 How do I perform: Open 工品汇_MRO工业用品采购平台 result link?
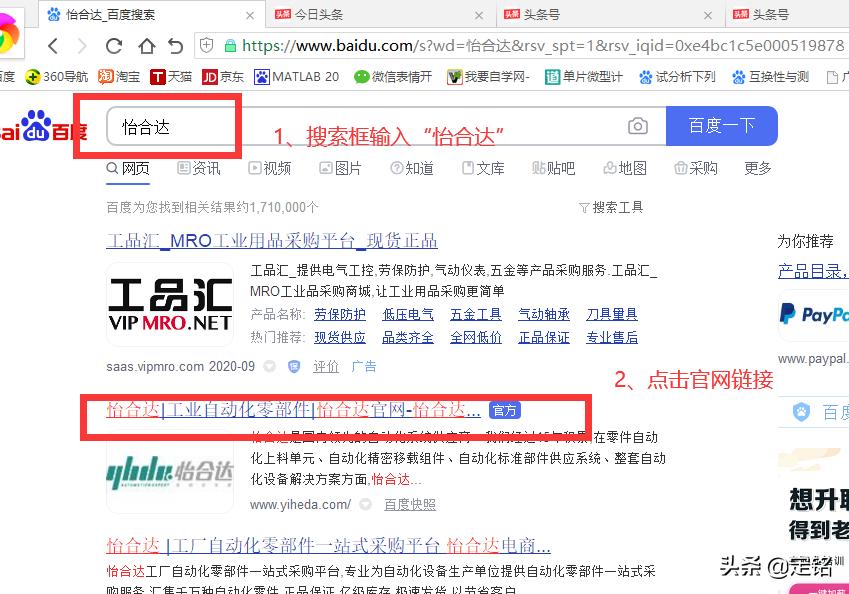[272, 241]
